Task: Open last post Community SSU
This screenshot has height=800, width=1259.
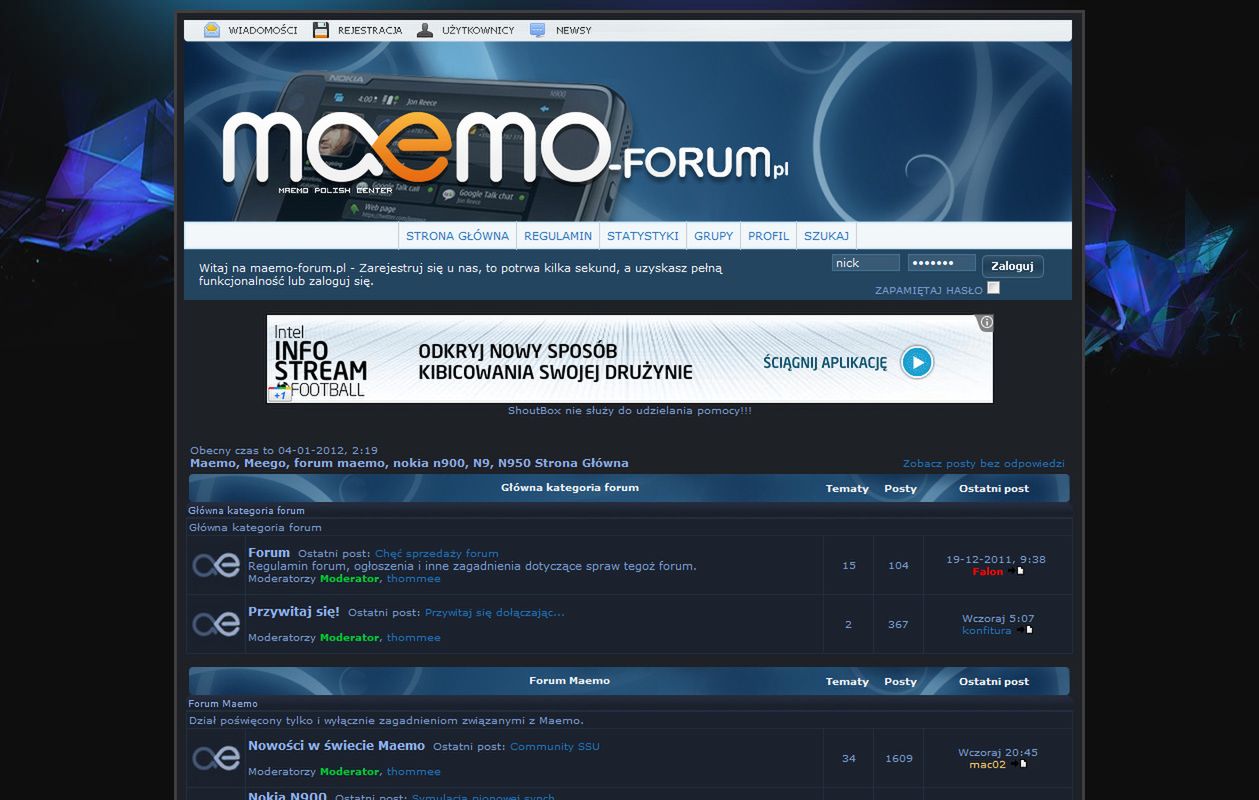Action: tap(555, 746)
